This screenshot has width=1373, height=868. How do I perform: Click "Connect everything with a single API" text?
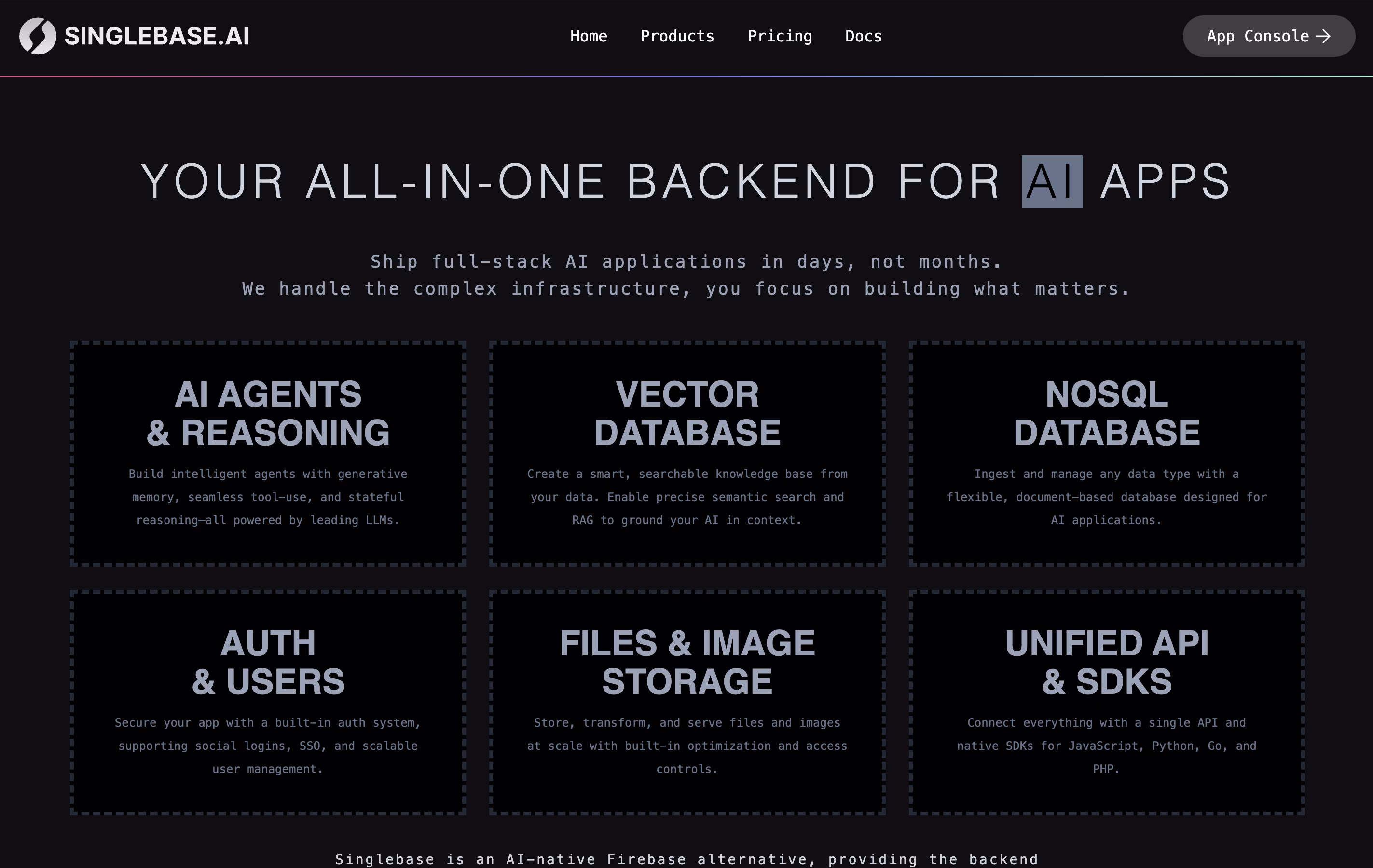coord(1093,723)
